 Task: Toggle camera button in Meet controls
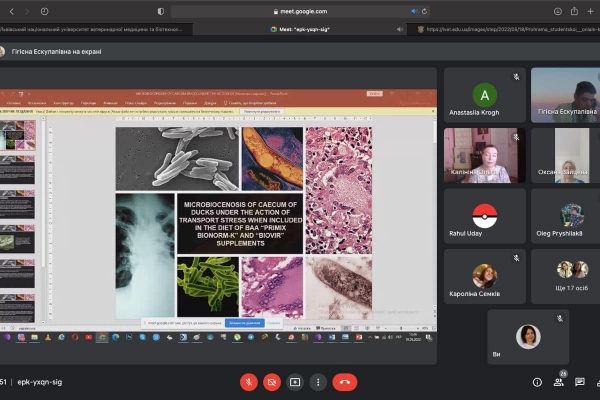click(x=272, y=382)
